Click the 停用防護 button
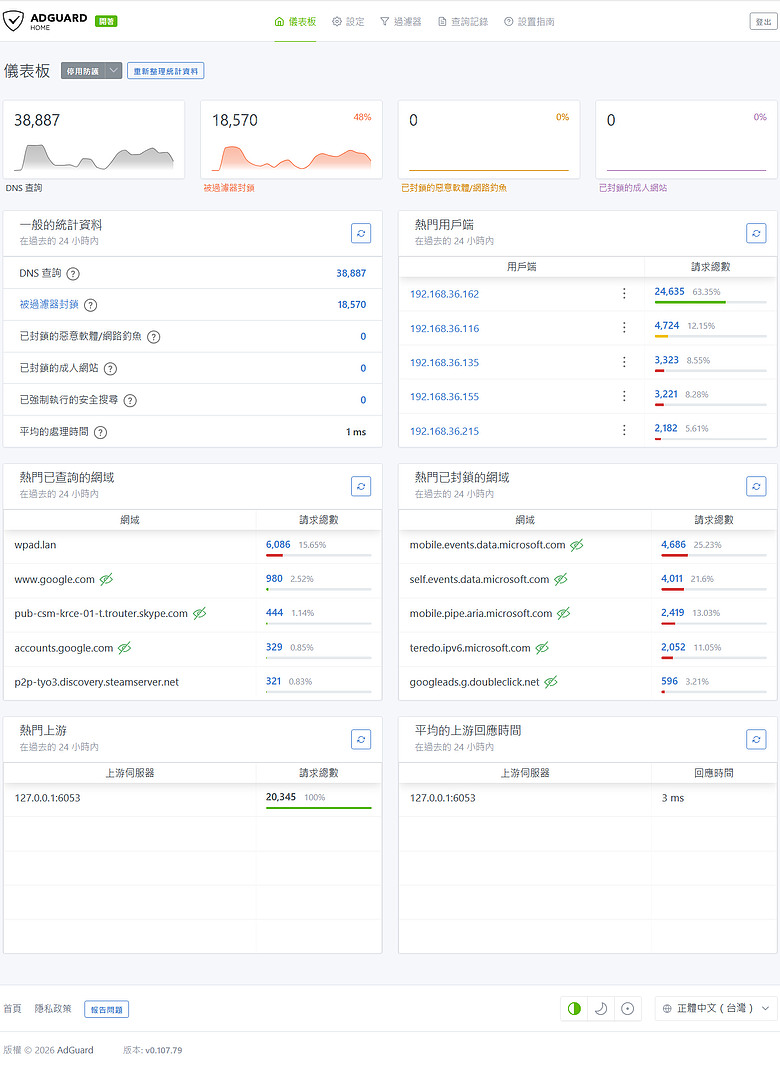 click(x=82, y=71)
